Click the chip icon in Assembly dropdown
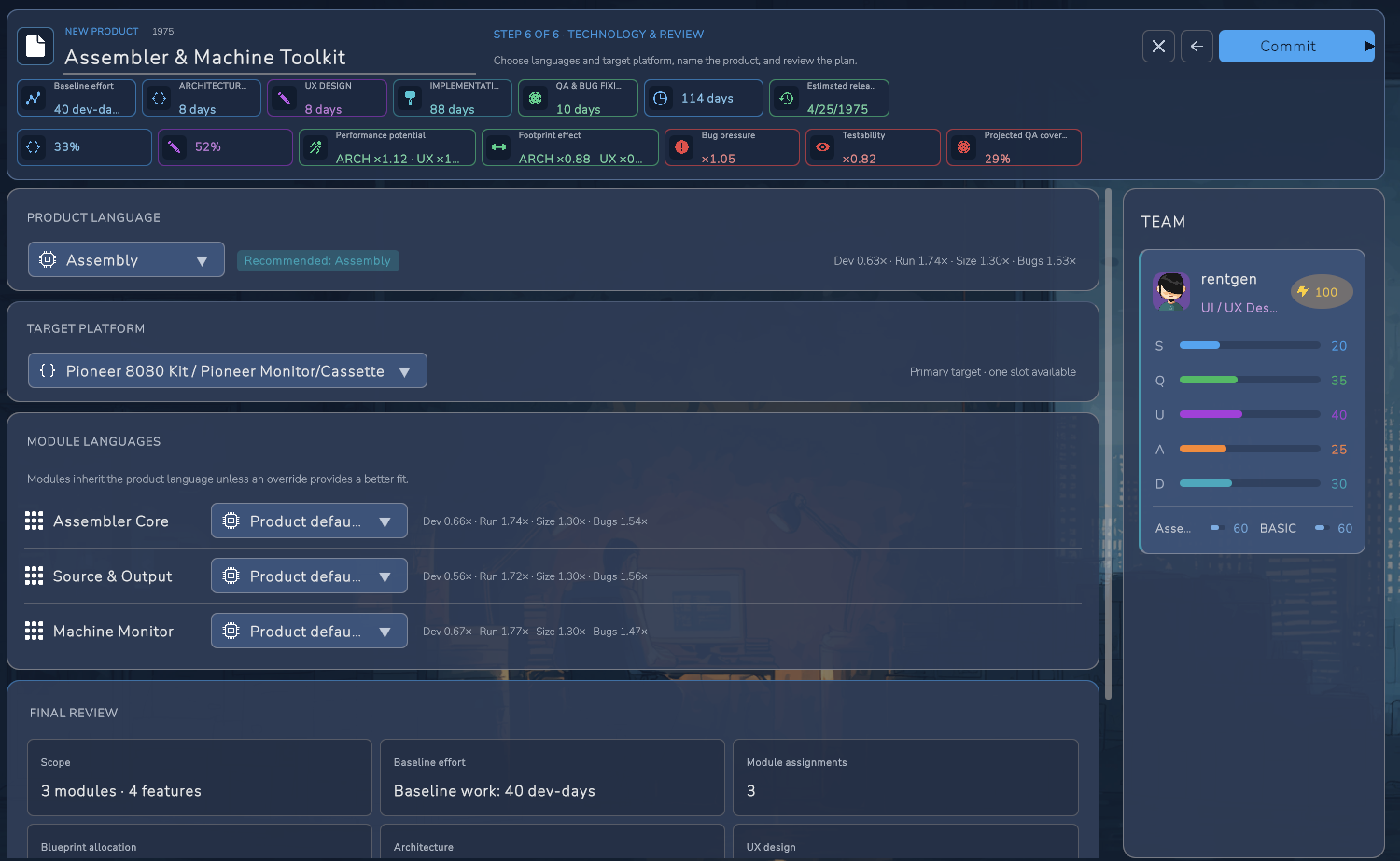Image resolution: width=1400 pixels, height=861 pixels. click(47, 260)
